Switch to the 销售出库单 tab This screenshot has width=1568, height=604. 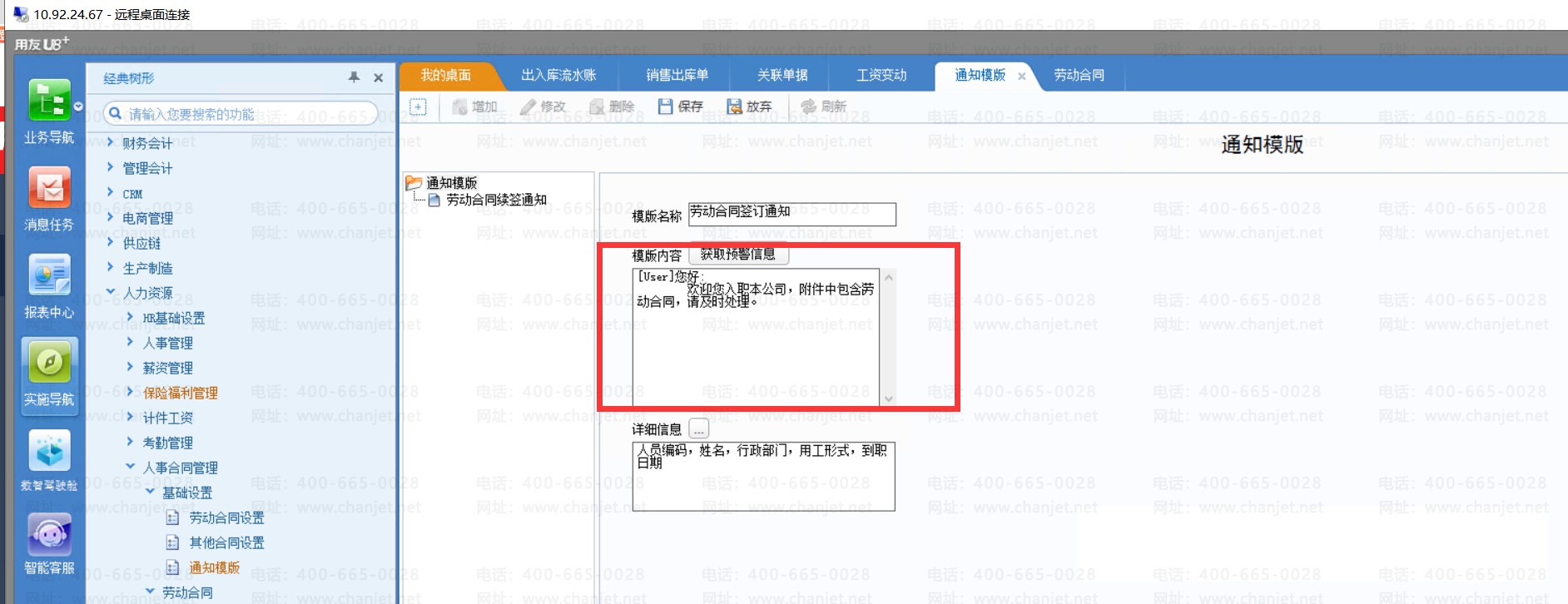677,75
